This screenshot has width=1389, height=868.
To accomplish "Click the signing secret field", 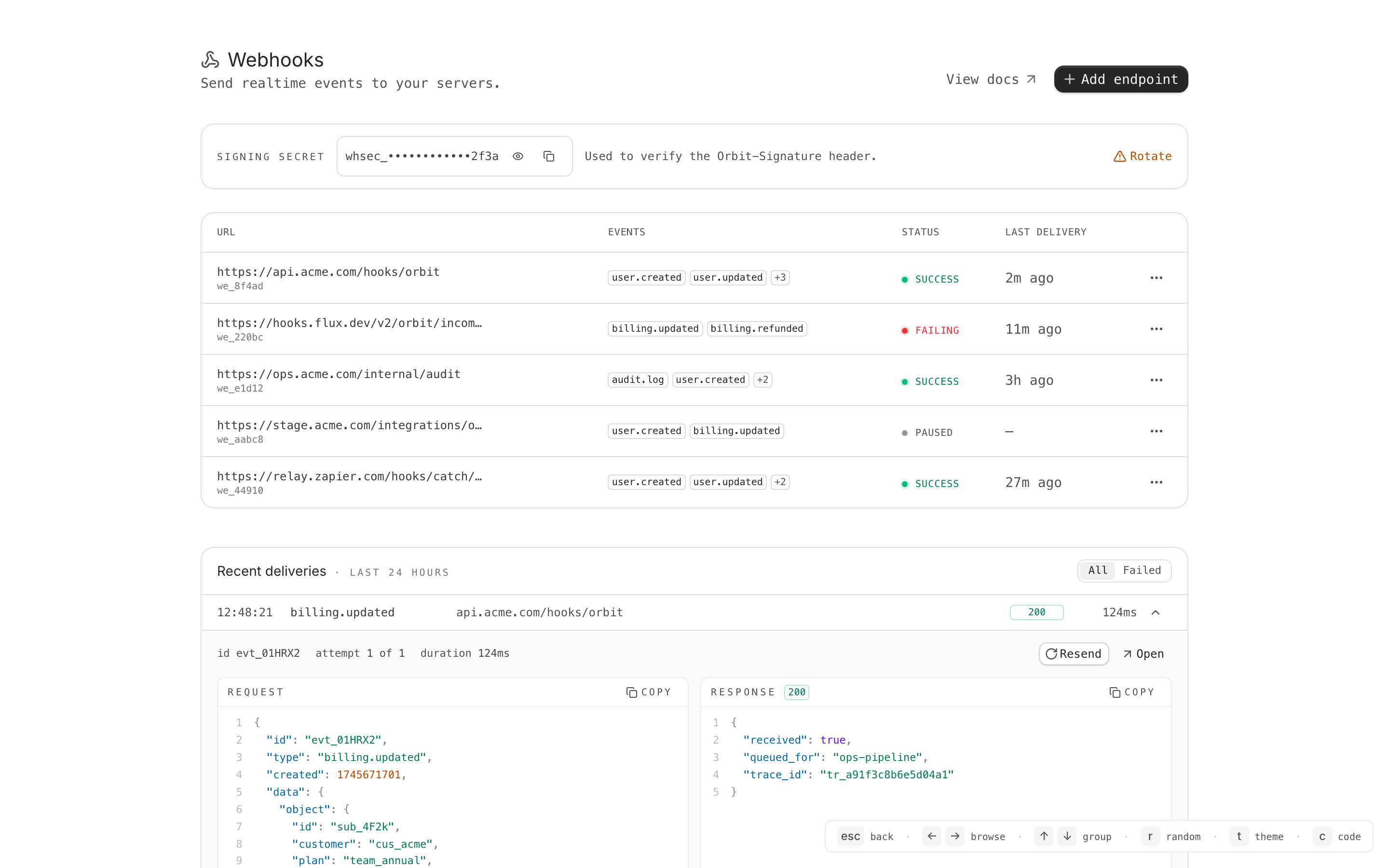I will click(422, 156).
